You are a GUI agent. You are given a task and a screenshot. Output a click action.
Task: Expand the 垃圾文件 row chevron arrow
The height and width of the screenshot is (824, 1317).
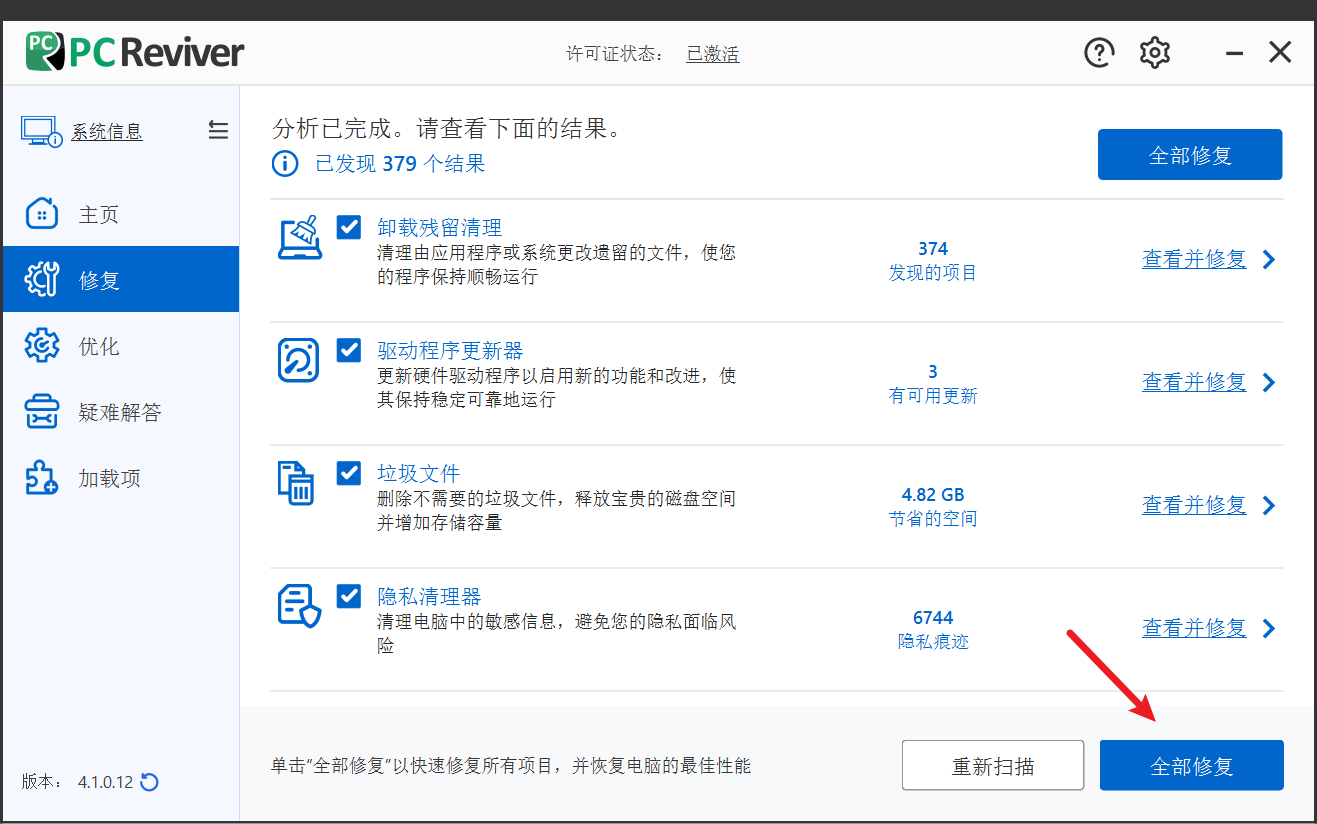coord(1269,506)
